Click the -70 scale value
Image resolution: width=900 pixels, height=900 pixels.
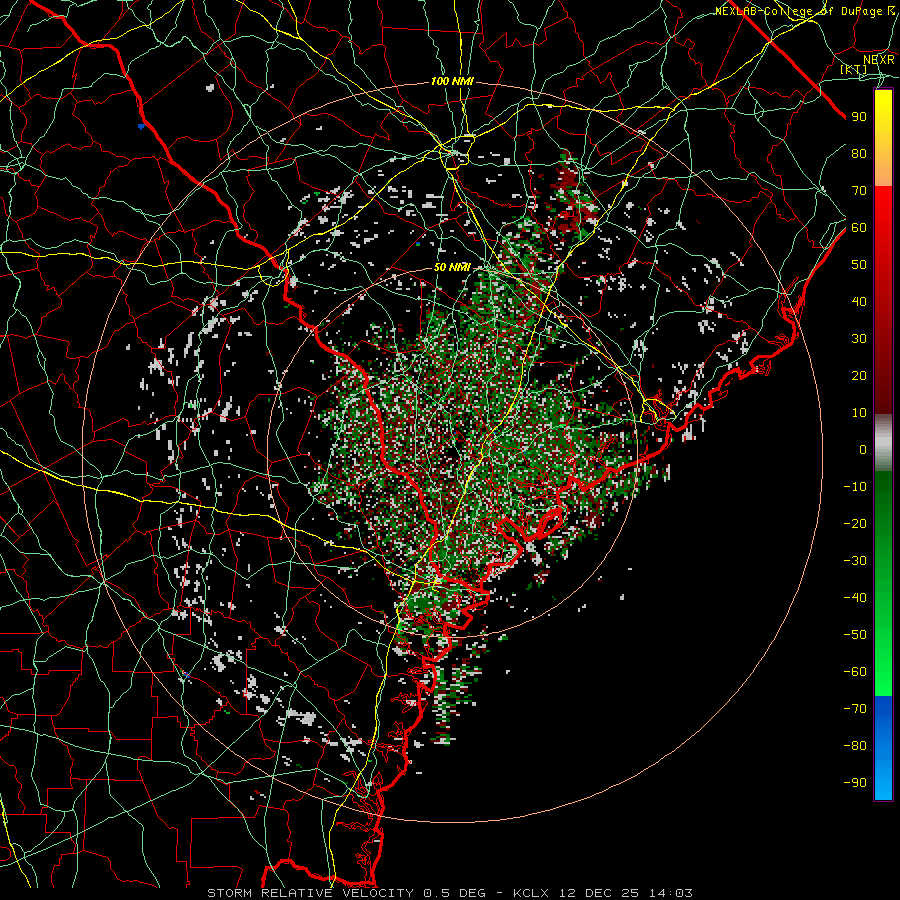pos(855,709)
